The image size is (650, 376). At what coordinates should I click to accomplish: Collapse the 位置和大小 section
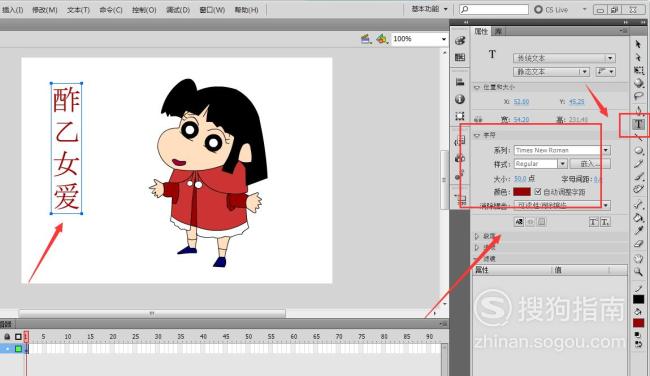click(x=477, y=87)
